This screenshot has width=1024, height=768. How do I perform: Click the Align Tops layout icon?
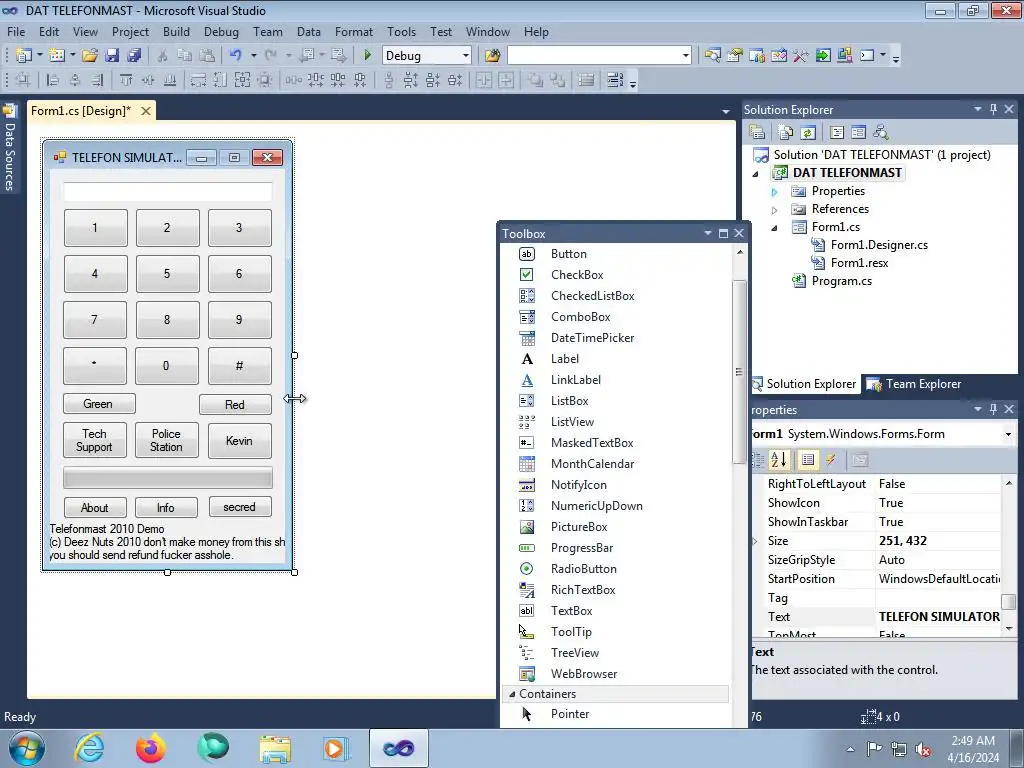point(126,80)
